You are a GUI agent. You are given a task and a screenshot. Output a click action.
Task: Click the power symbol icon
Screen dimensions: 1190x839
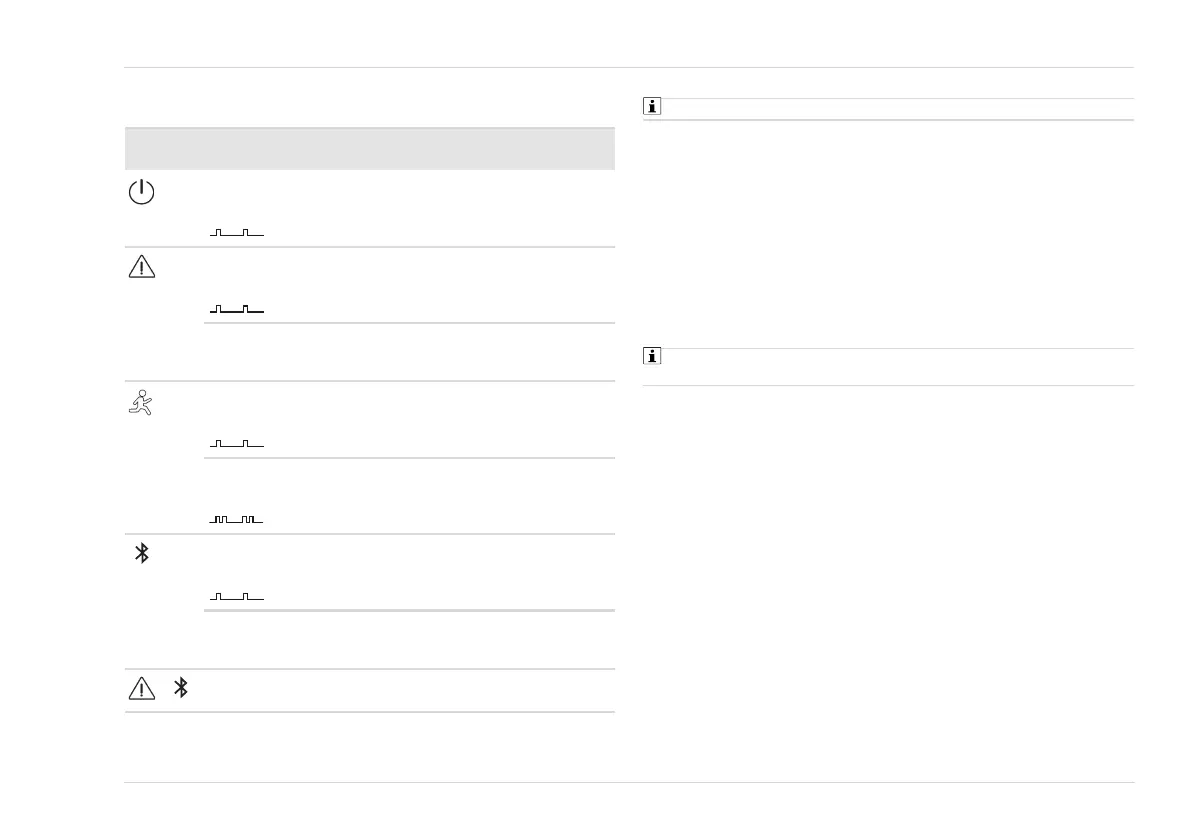tap(142, 193)
